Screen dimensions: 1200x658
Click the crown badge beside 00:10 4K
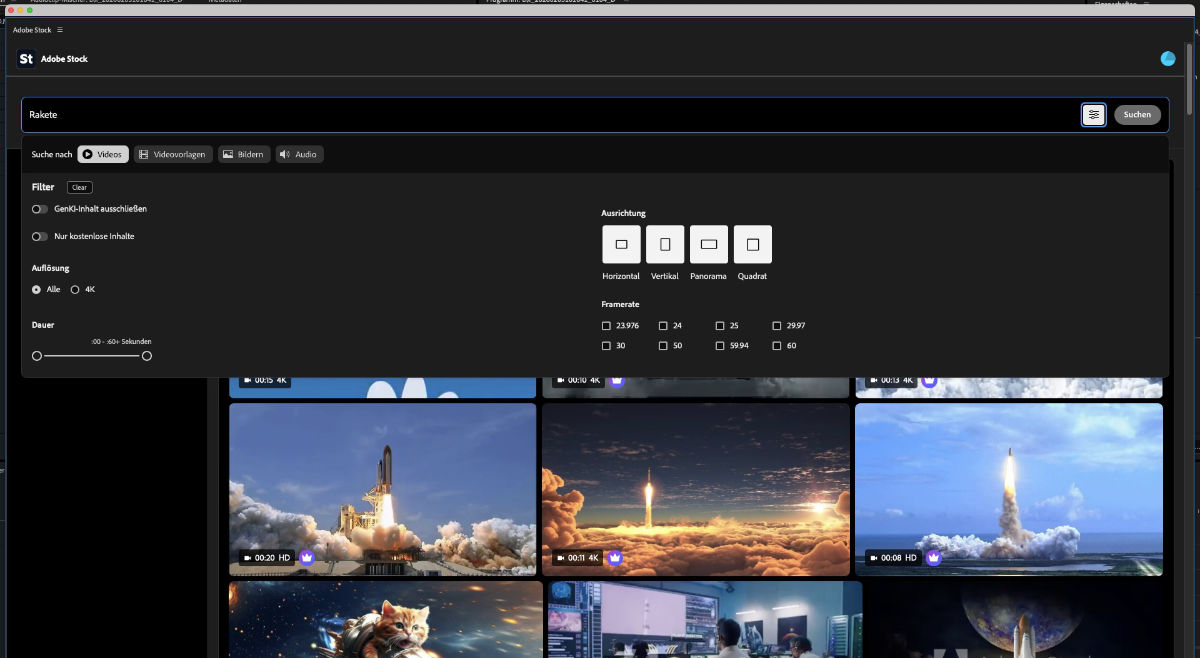[617, 380]
